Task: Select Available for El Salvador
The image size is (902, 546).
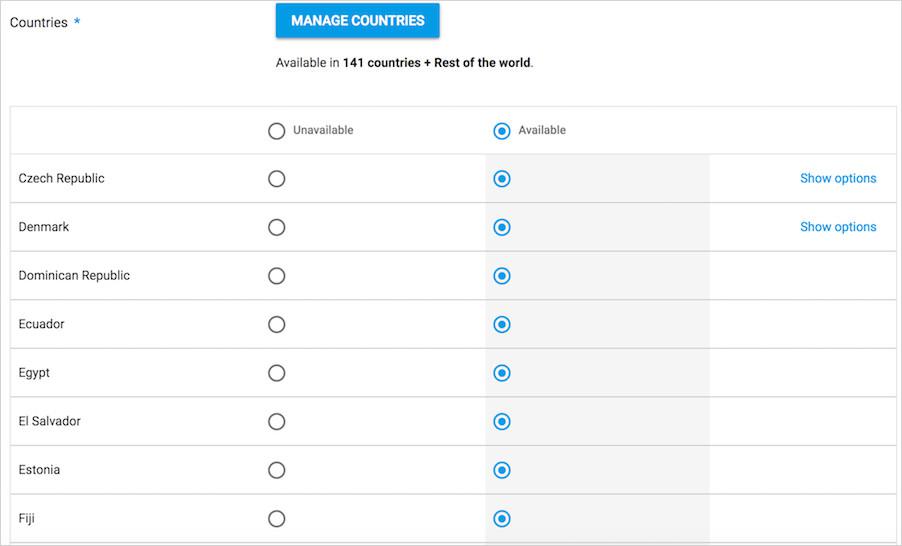Action: pyautogui.click(x=502, y=422)
